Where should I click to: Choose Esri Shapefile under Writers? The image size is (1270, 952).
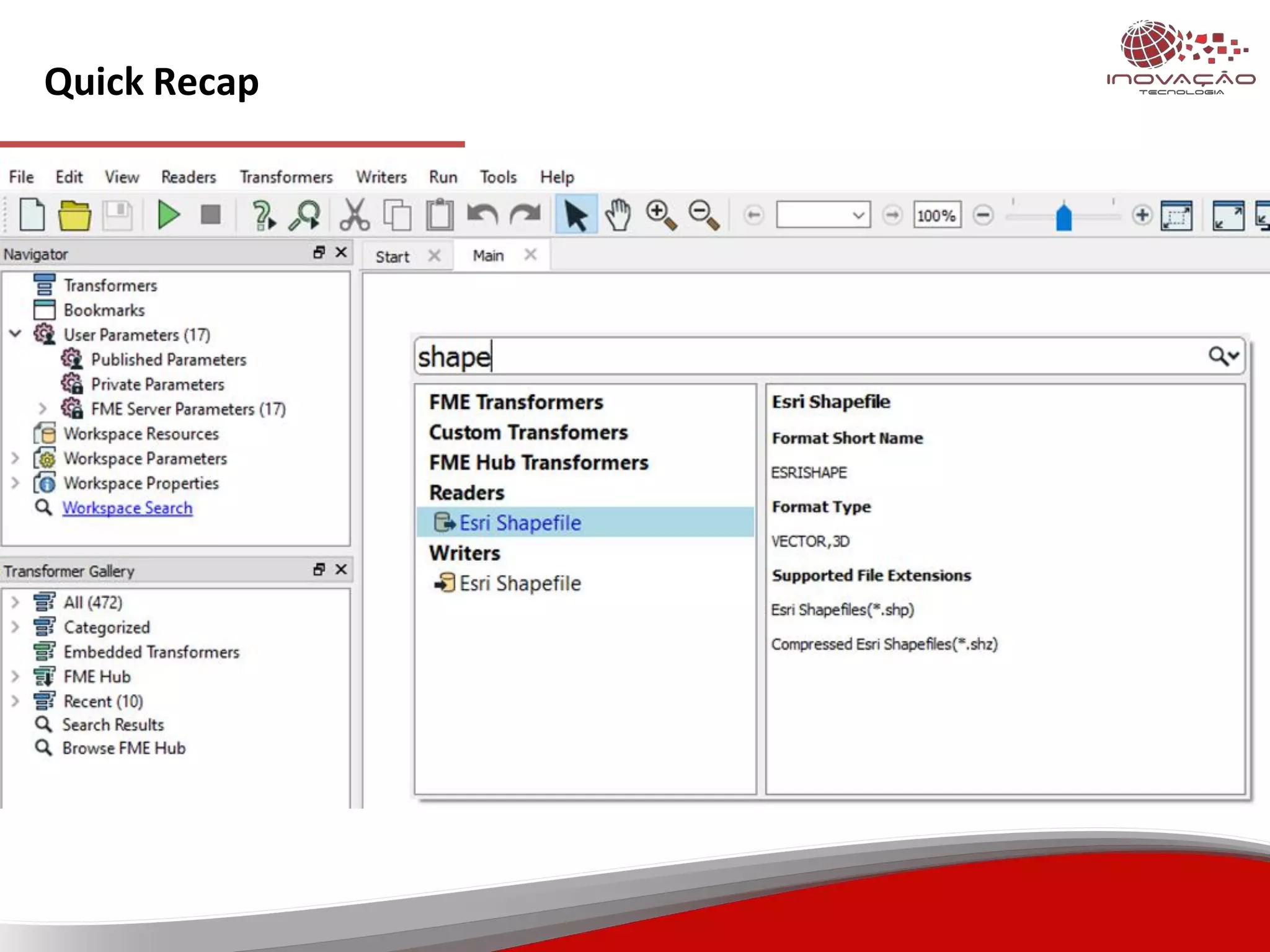pos(519,583)
